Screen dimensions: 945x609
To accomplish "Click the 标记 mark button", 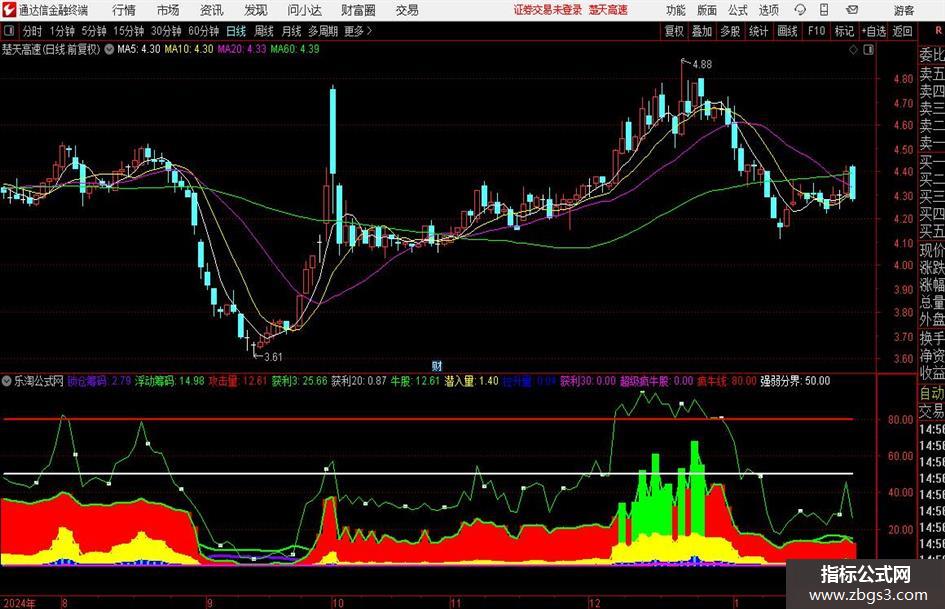I will [844, 31].
